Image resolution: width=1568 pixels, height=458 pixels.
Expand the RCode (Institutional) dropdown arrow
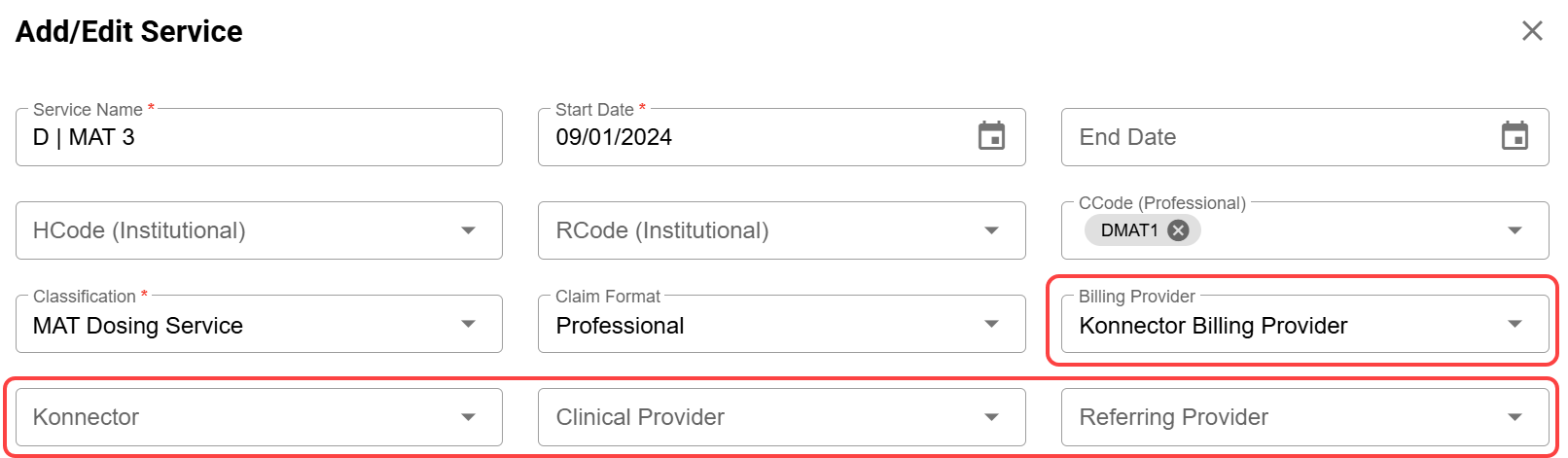pyautogui.click(x=991, y=230)
